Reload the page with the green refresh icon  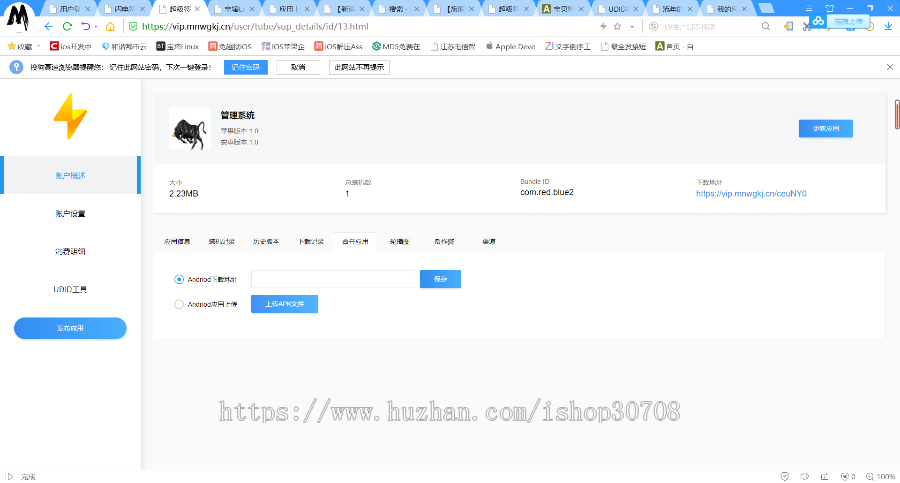(x=67, y=26)
